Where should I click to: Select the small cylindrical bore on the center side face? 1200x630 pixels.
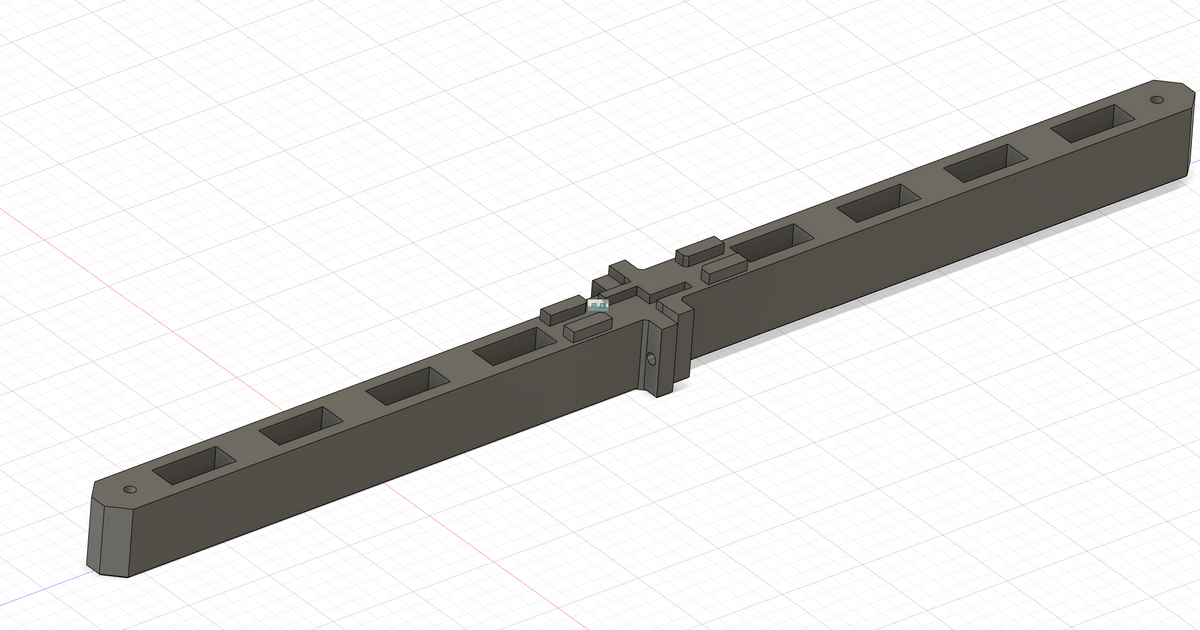pyautogui.click(x=652, y=357)
